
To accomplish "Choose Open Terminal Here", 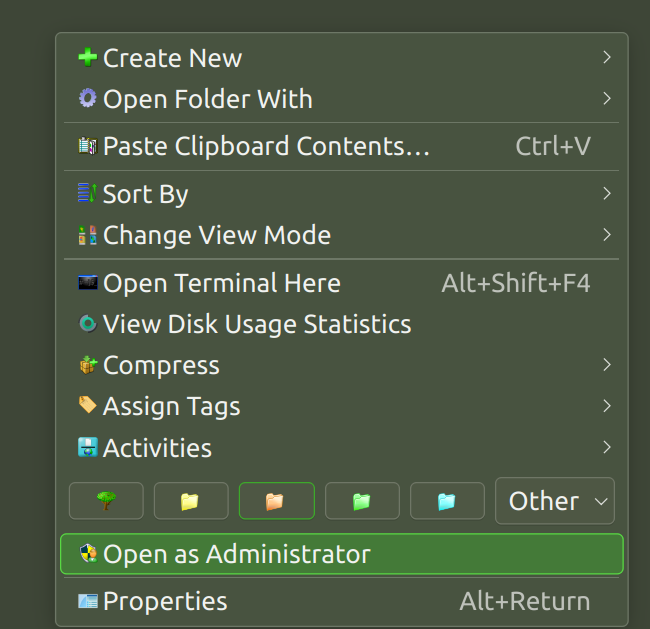I will (342, 283).
